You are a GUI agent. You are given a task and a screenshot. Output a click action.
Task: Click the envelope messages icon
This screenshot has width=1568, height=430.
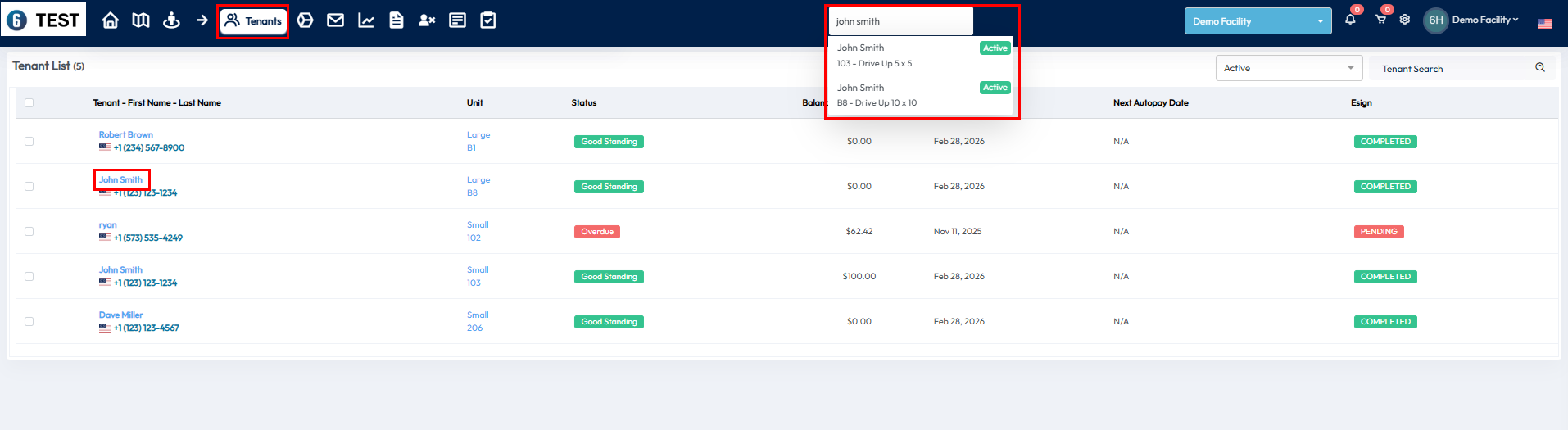(x=335, y=20)
